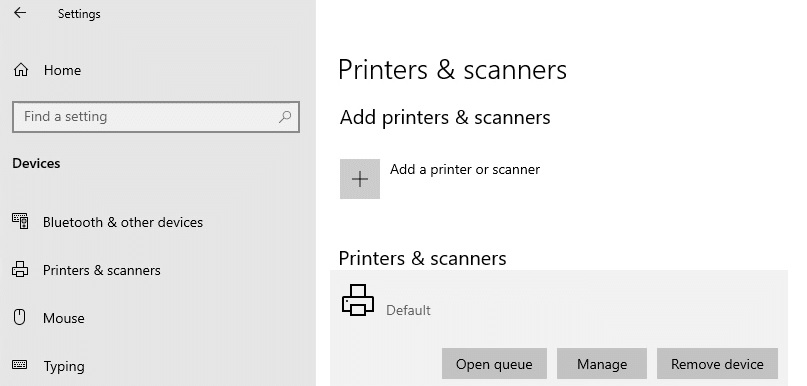The width and height of the screenshot is (807, 386).
Task: Open Bluetooth & other devices section
Action: pos(123,222)
